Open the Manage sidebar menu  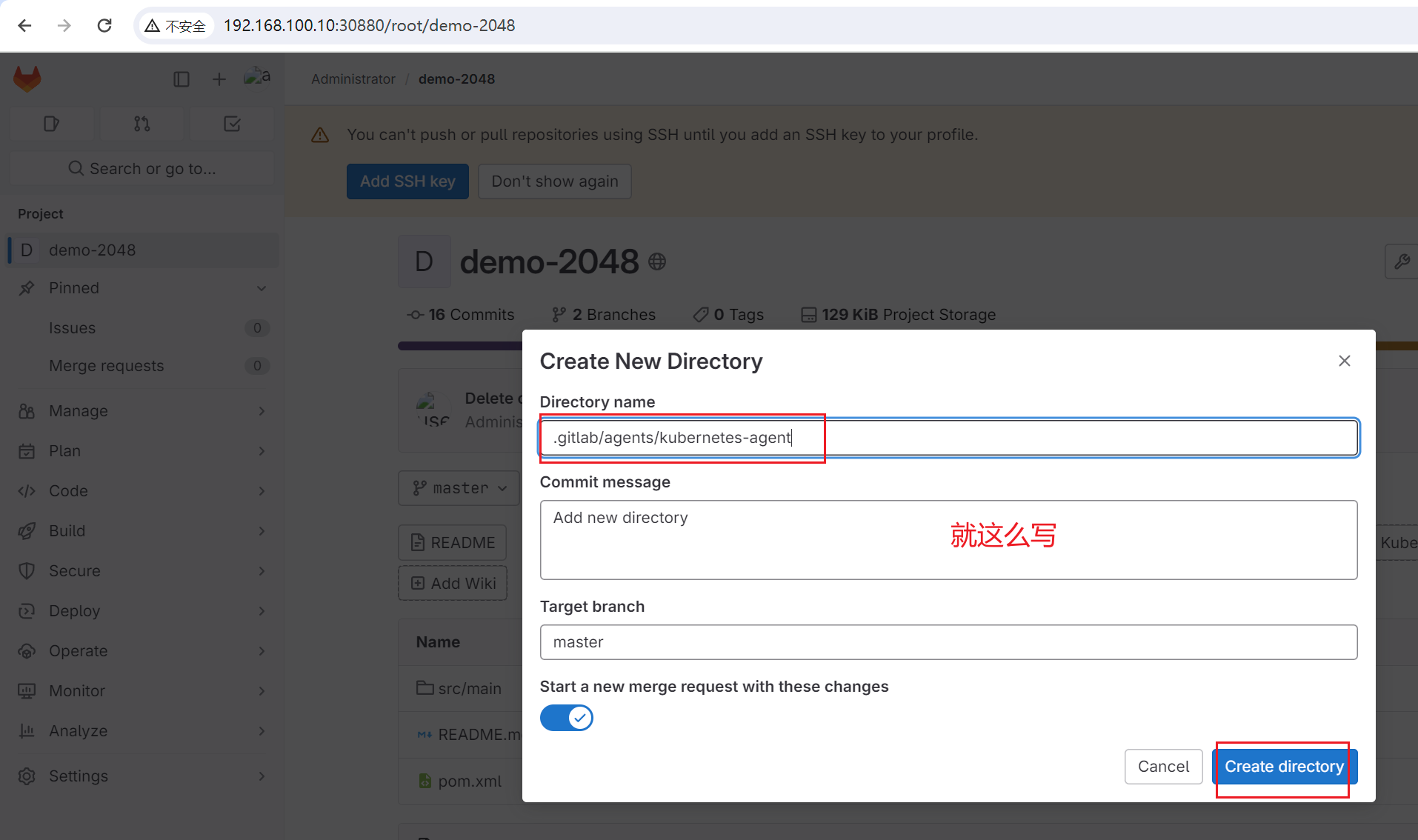pos(142,411)
